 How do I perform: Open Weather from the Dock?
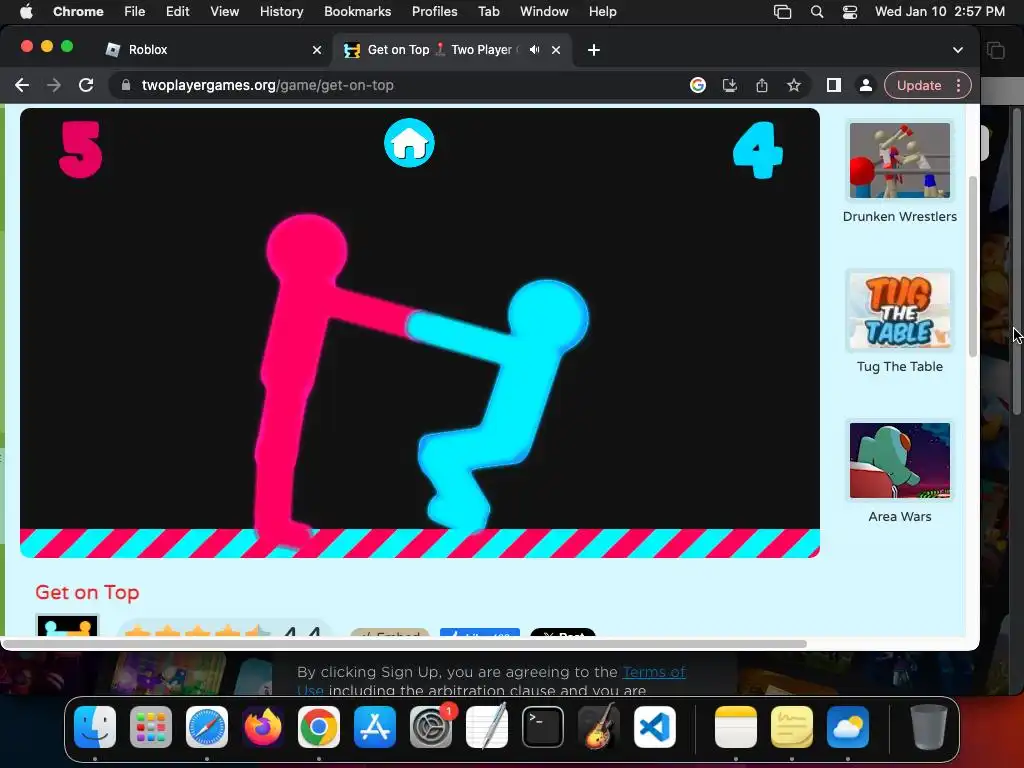point(848,727)
